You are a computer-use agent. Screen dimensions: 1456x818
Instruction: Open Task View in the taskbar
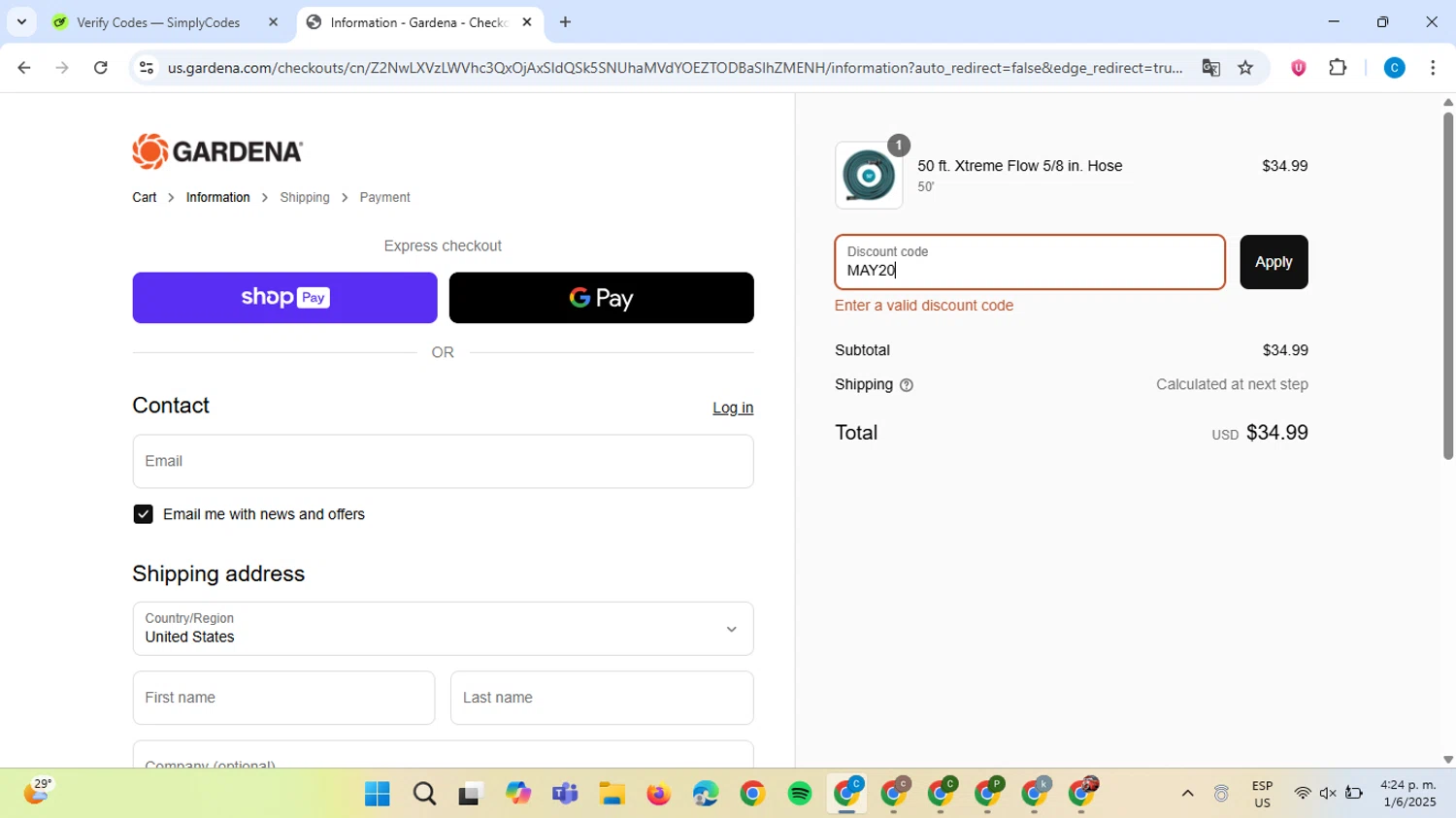(x=471, y=794)
